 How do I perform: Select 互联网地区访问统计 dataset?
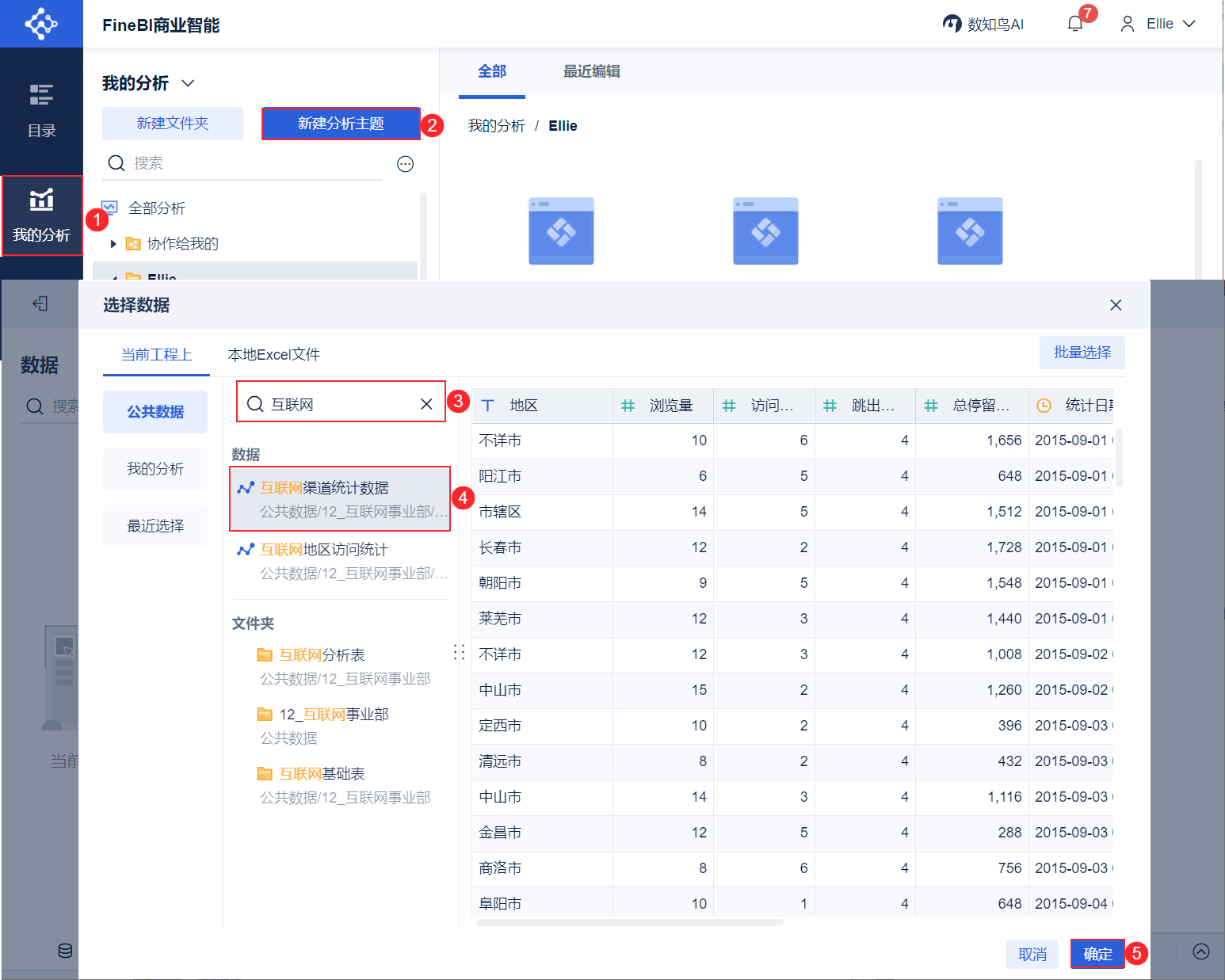pyautogui.click(x=340, y=561)
